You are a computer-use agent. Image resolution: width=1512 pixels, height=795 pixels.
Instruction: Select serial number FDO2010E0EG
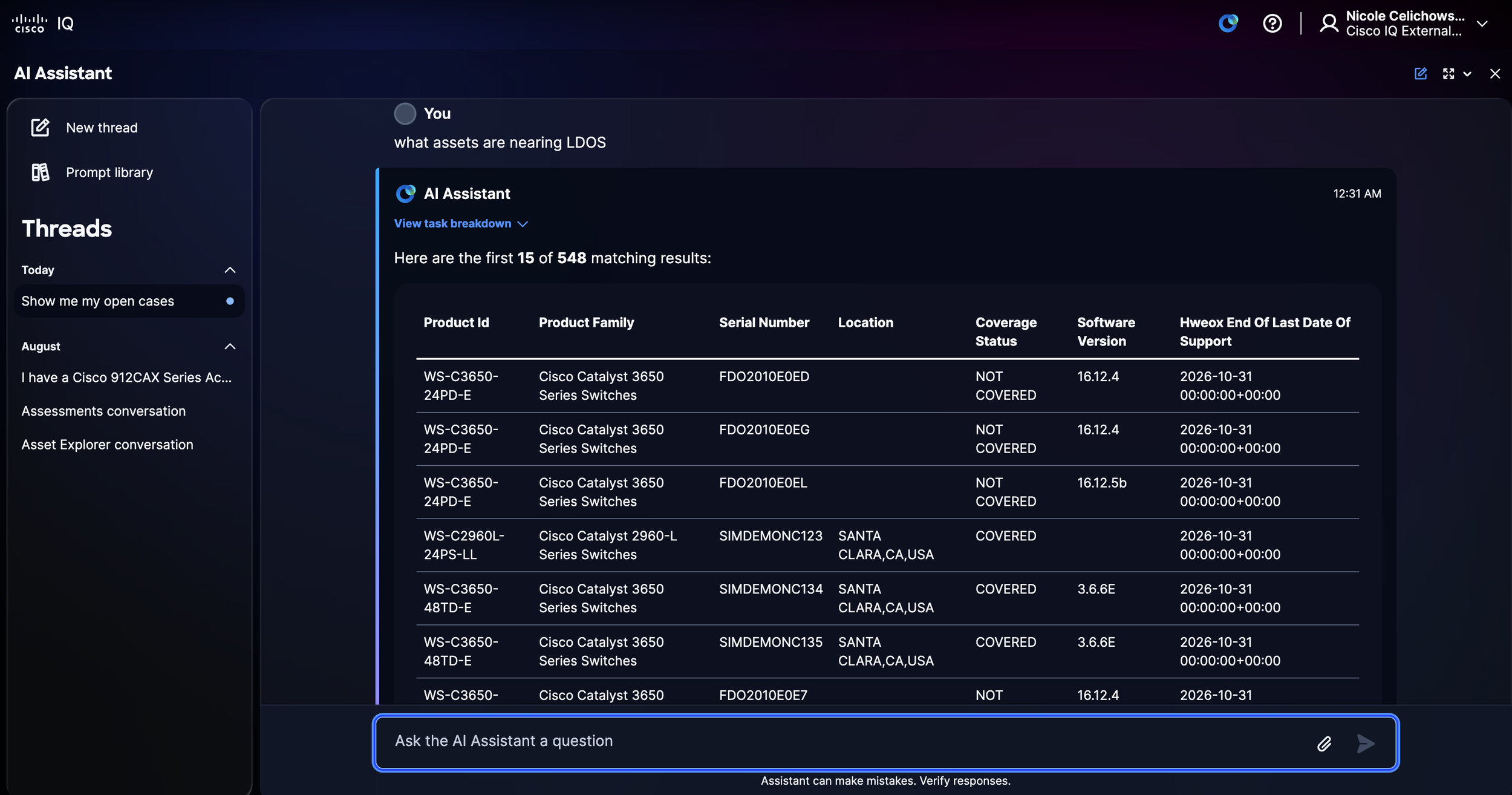pos(764,430)
